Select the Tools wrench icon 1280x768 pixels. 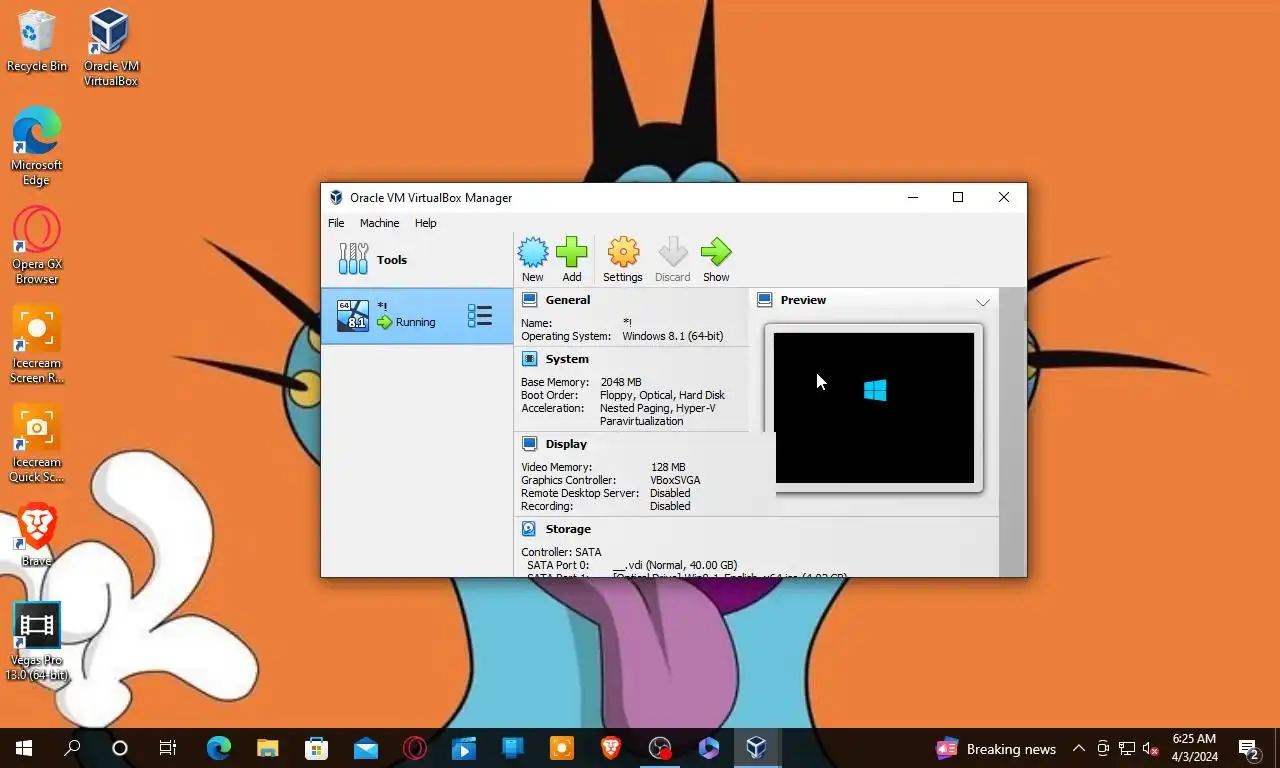pyautogui.click(x=353, y=259)
